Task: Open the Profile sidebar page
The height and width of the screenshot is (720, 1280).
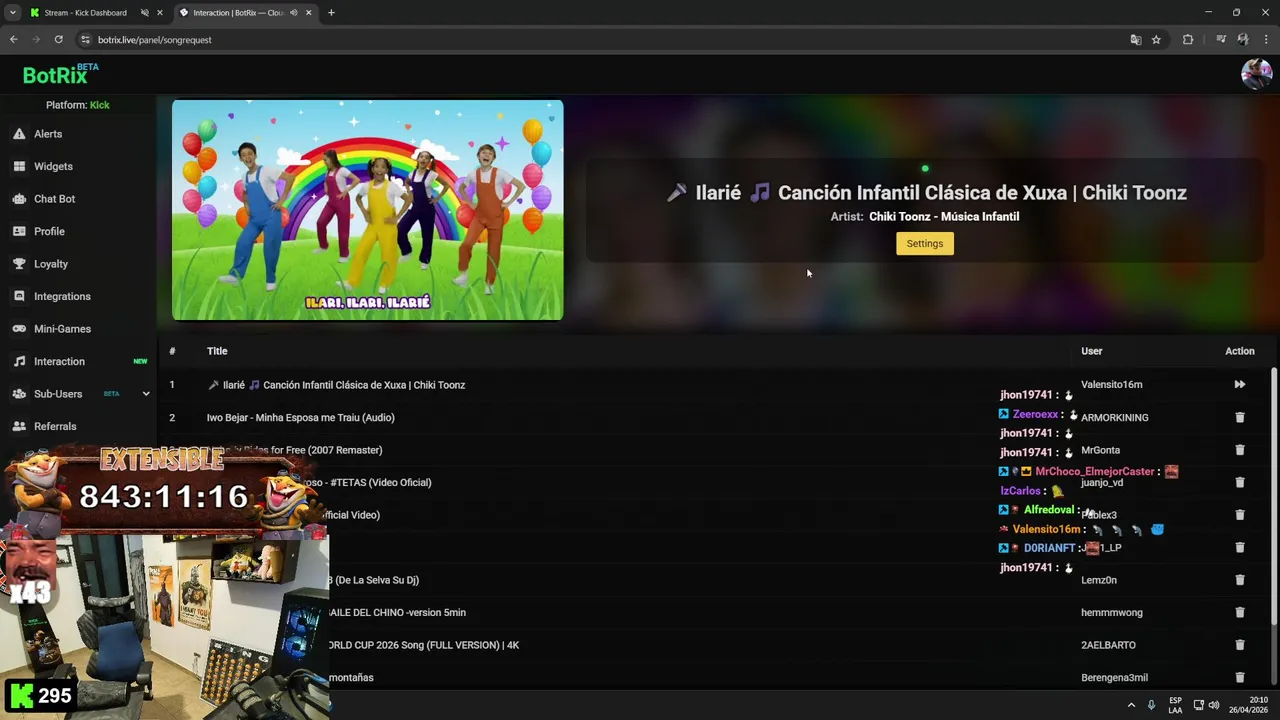Action: click(49, 231)
